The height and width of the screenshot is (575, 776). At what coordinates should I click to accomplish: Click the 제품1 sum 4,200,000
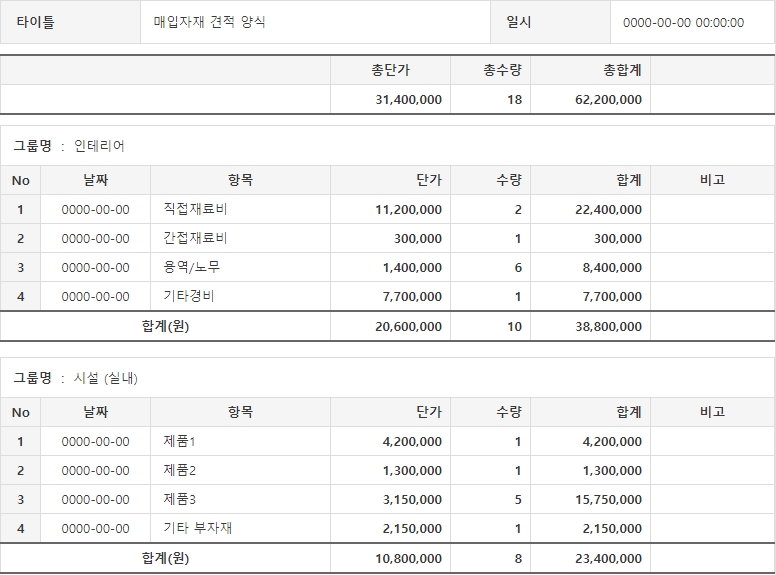[x=612, y=442]
